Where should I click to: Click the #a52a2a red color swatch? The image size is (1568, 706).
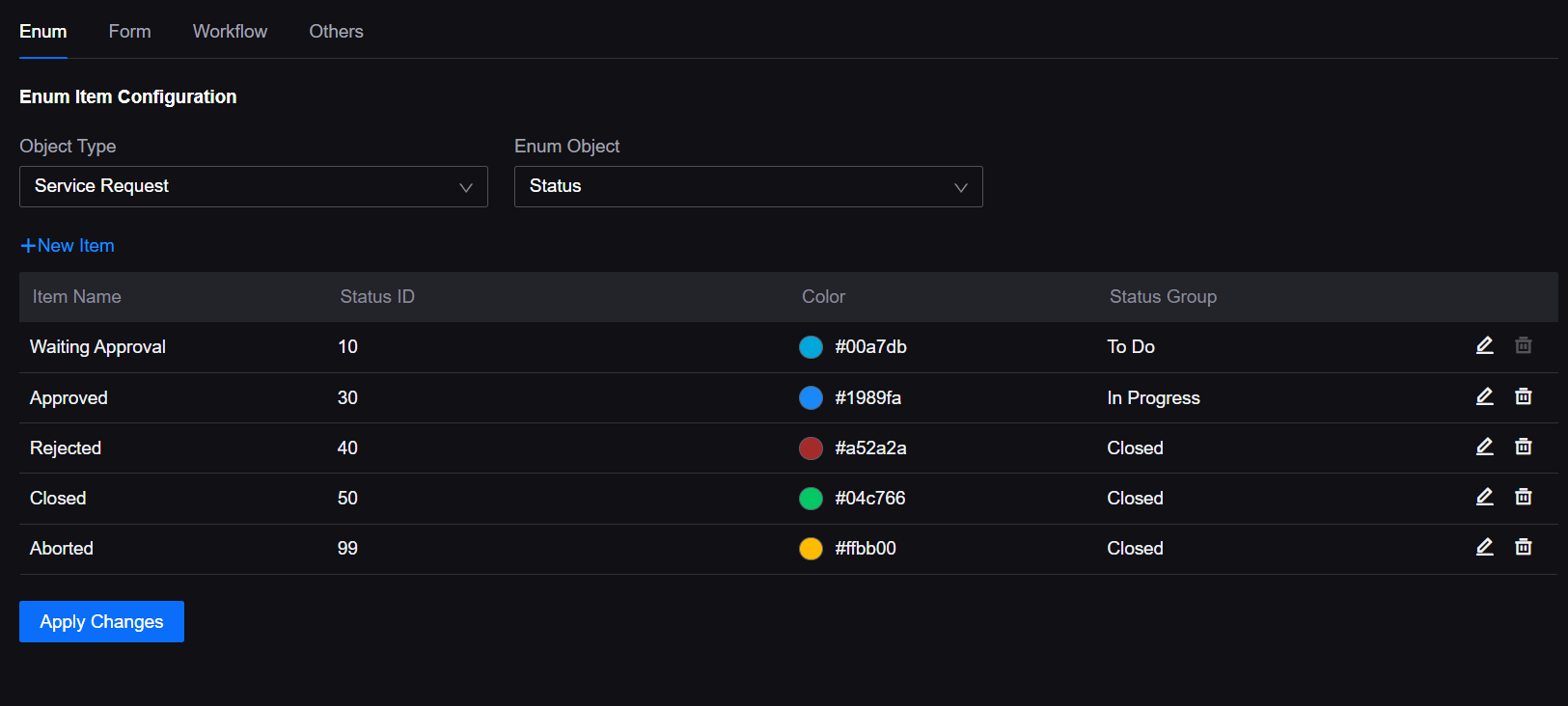tap(811, 448)
